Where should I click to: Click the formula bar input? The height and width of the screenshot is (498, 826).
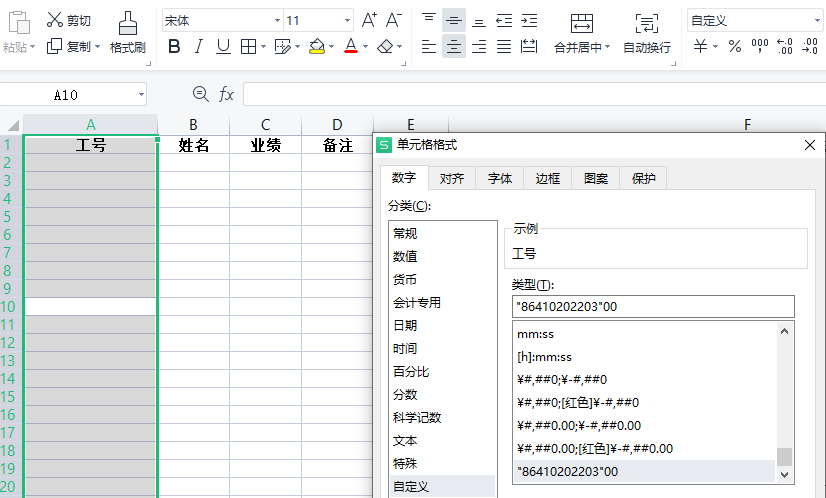click(534, 95)
